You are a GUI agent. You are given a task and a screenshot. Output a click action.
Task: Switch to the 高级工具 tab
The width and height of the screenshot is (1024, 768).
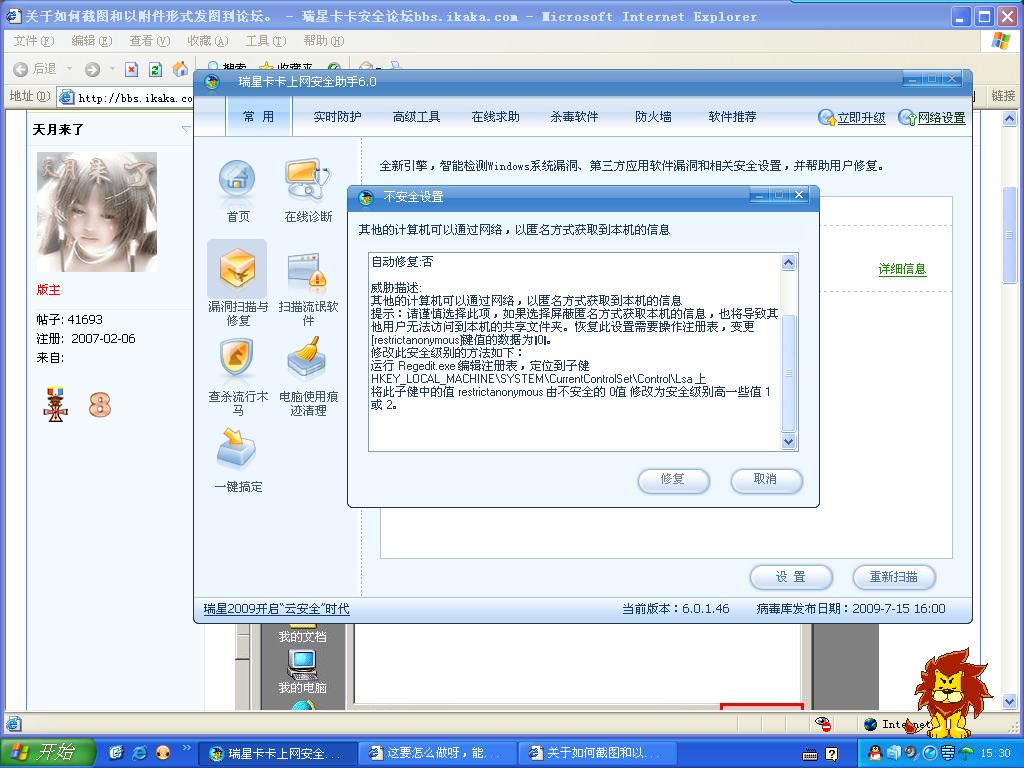point(416,117)
